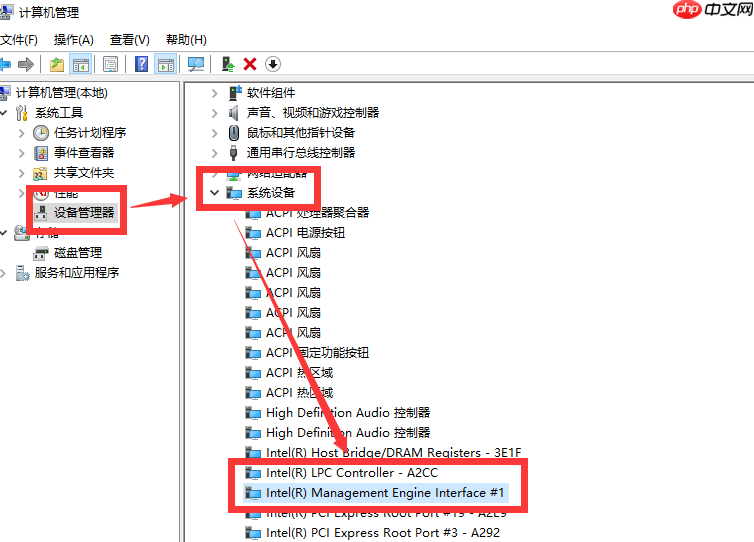Screen dimensions: 754x542
Task: Select ACPI 处理器聚合器 device
Action: 317,213
